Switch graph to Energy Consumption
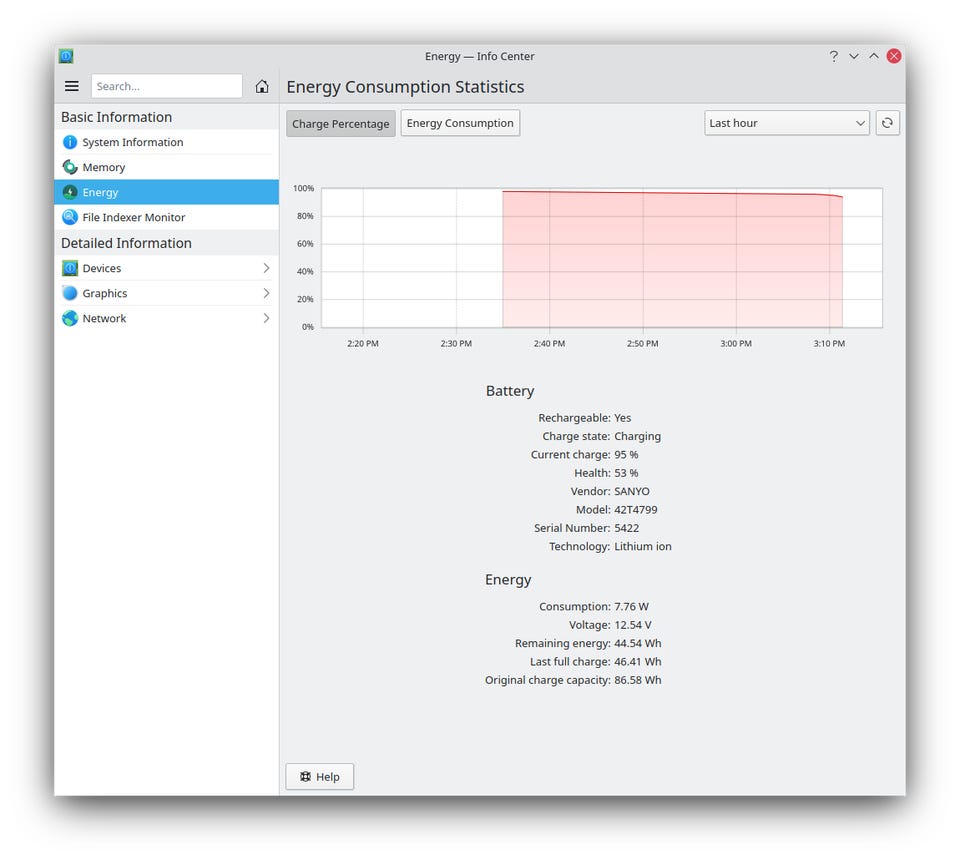 (460, 123)
